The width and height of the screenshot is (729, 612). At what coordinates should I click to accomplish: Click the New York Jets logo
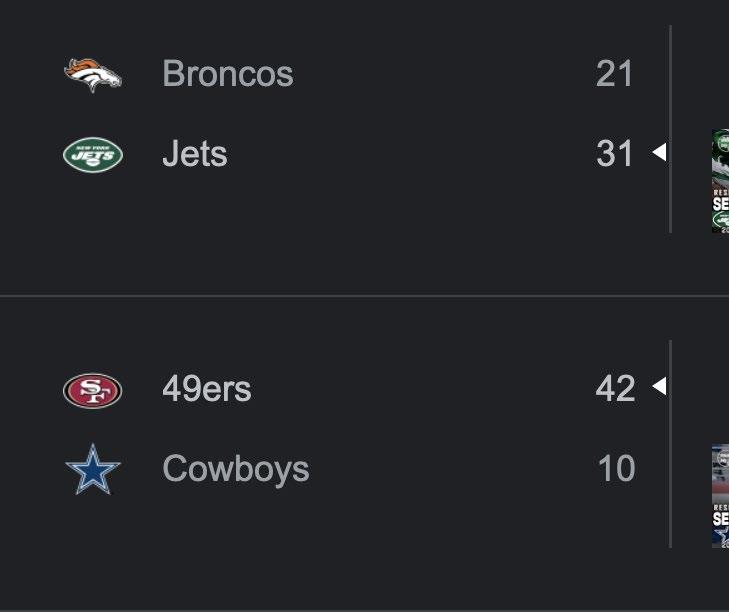pyautogui.click(x=93, y=155)
